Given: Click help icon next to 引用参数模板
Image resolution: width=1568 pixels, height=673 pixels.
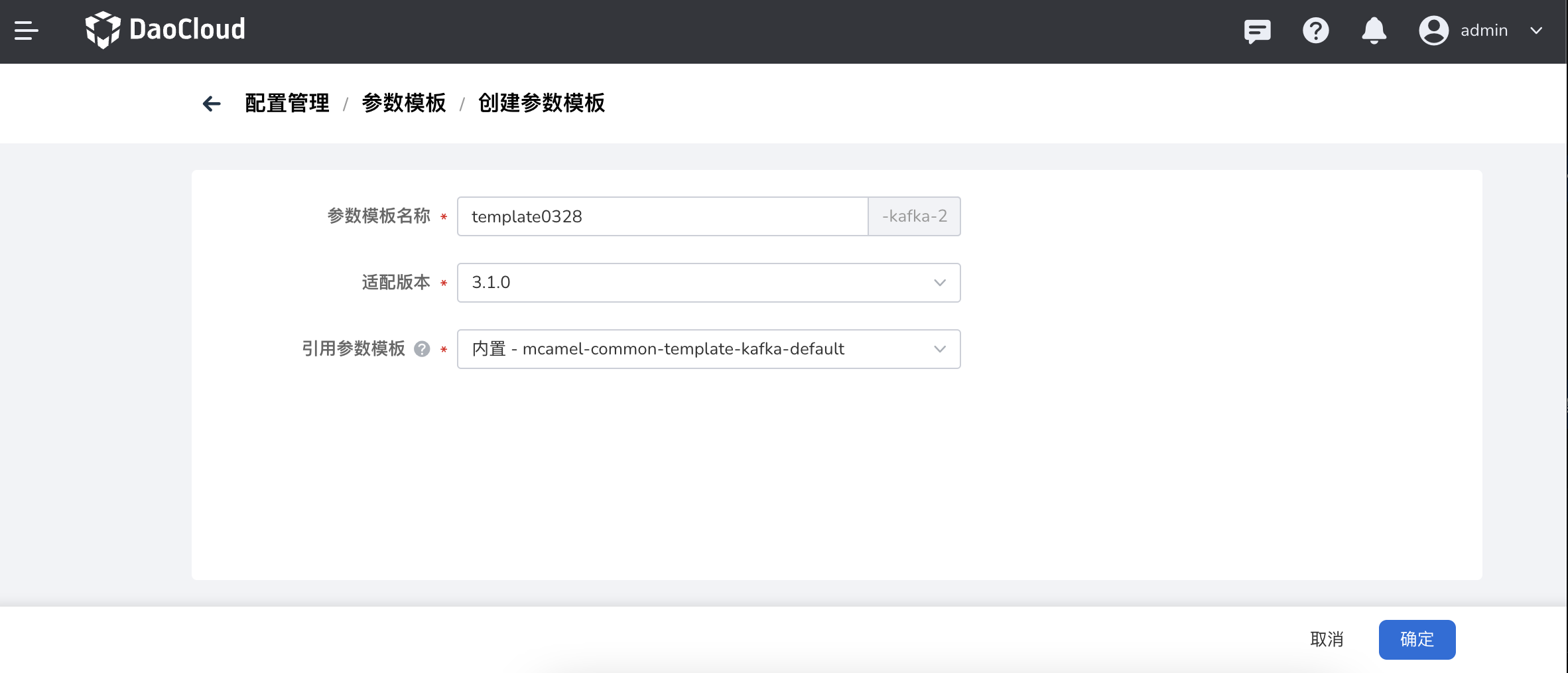Looking at the screenshot, I should pos(422,349).
